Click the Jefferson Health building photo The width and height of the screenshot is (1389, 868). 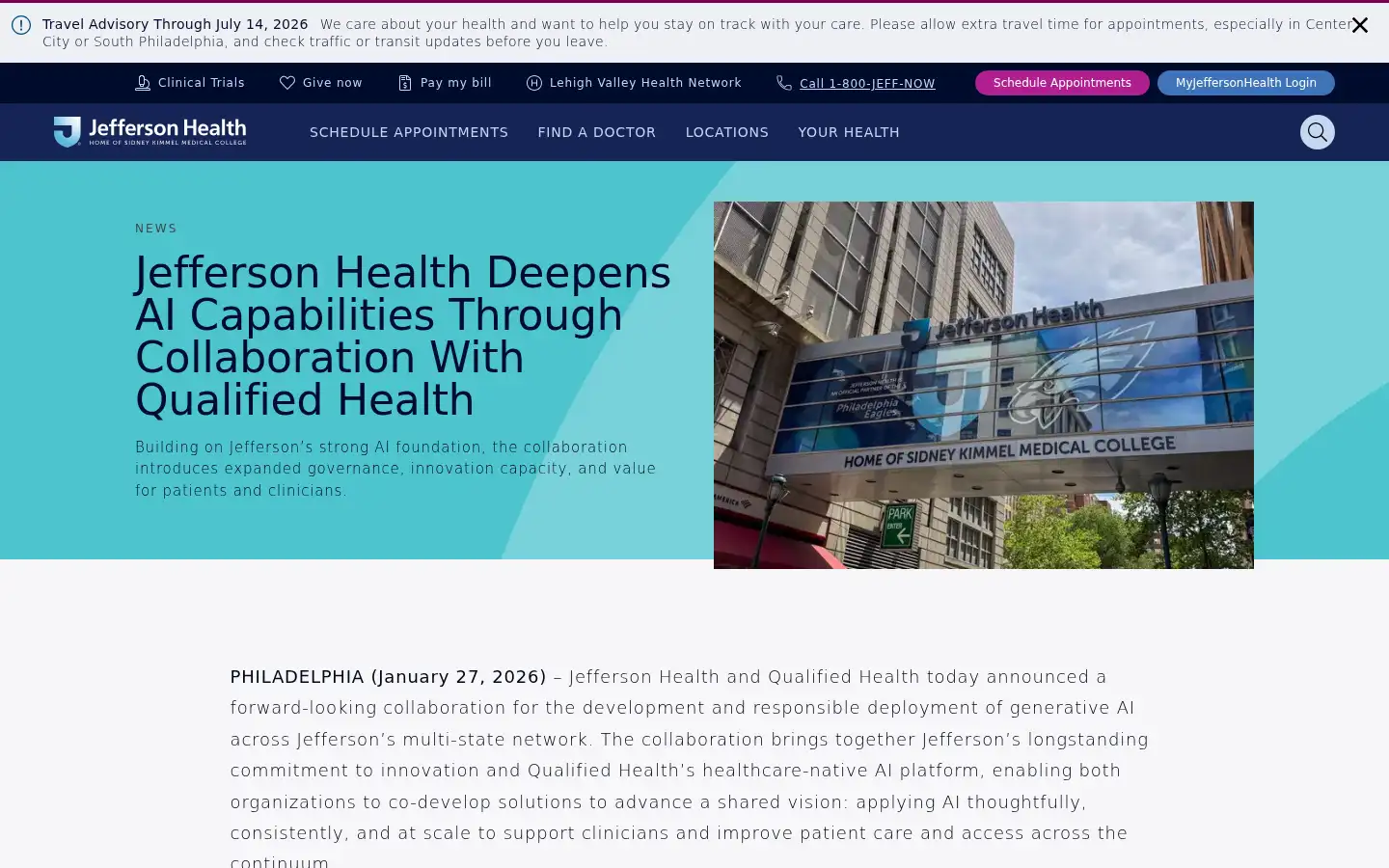984,385
